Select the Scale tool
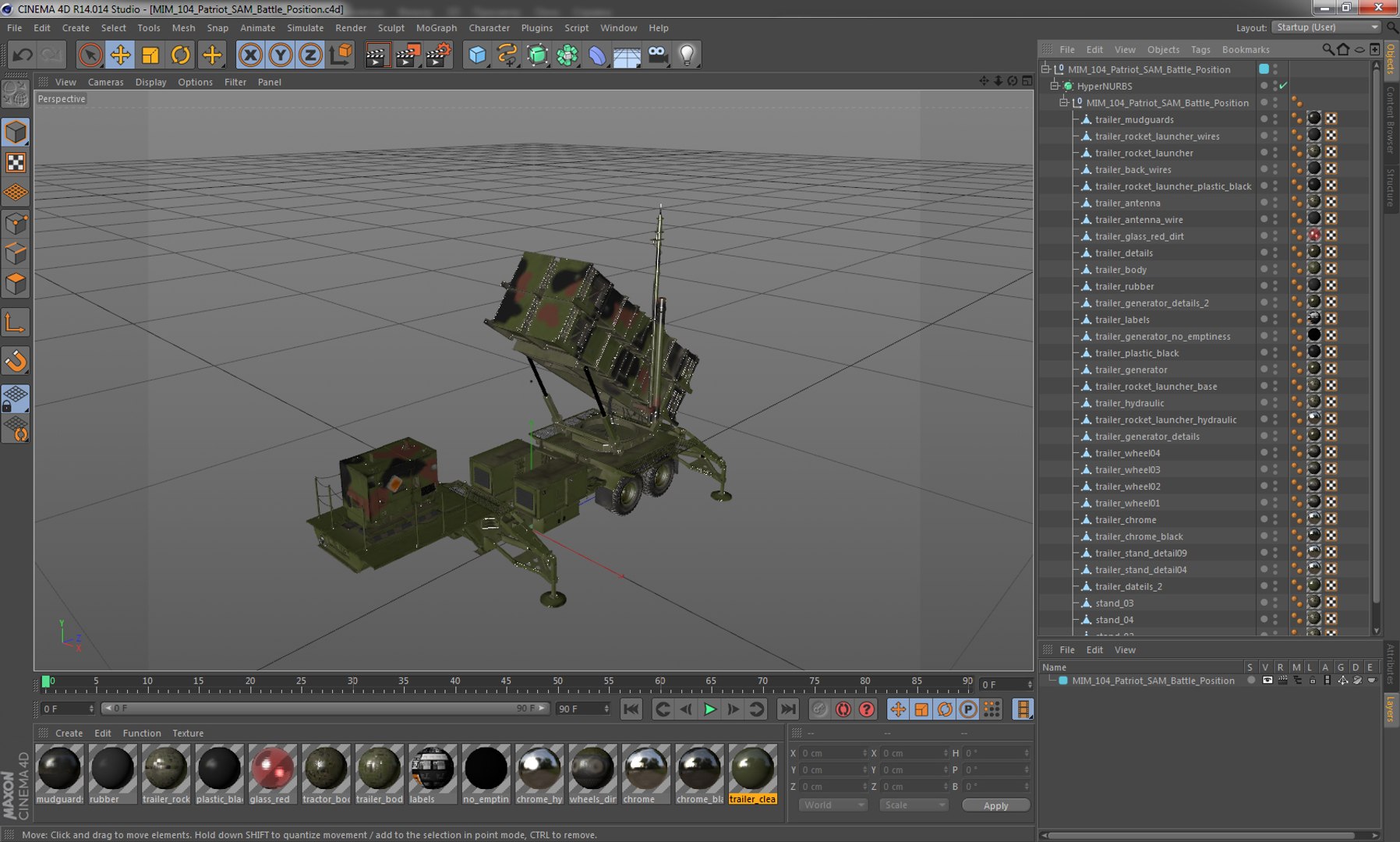Screen dimensions: 1400x842 150,55
